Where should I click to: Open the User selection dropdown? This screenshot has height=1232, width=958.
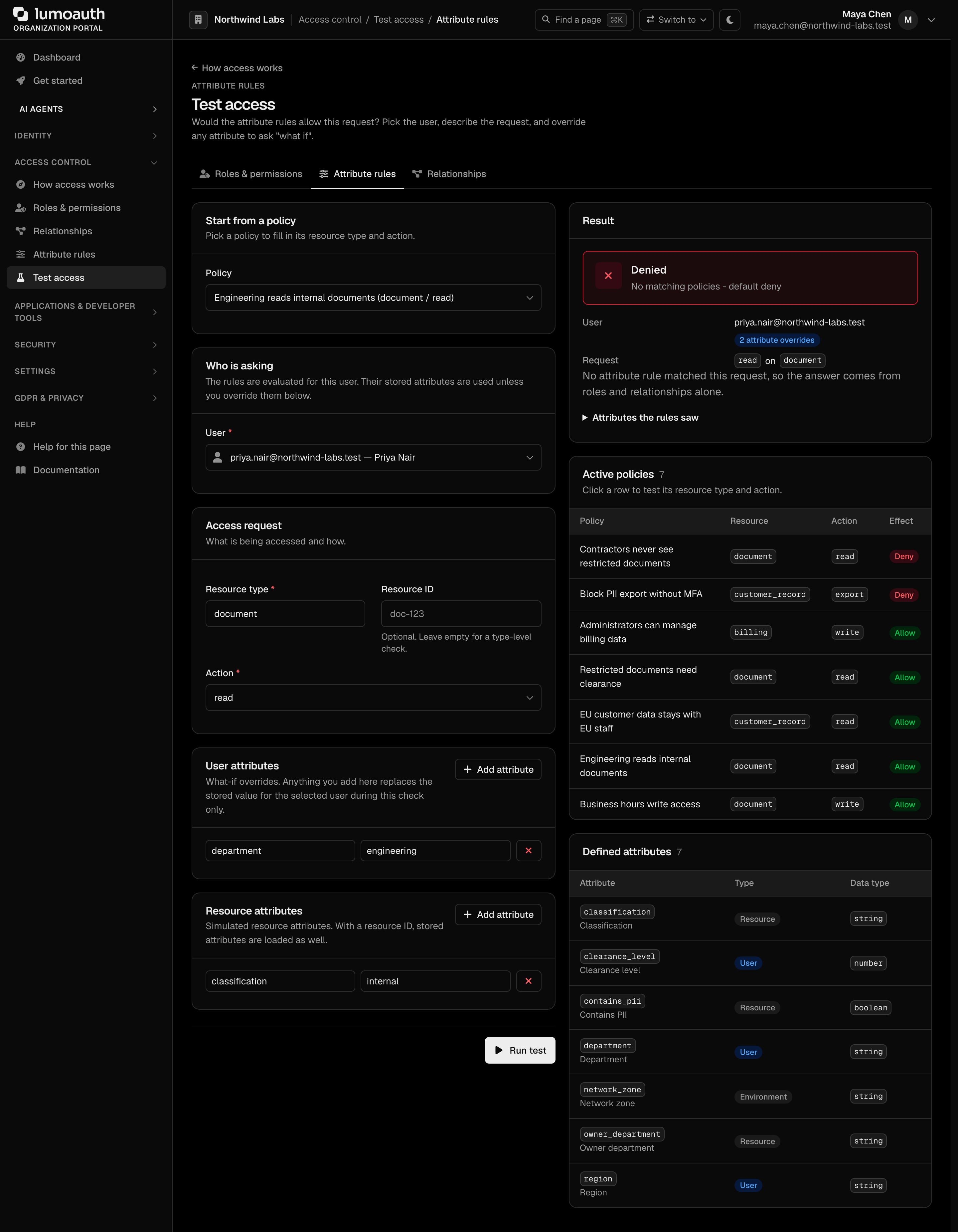click(373, 458)
